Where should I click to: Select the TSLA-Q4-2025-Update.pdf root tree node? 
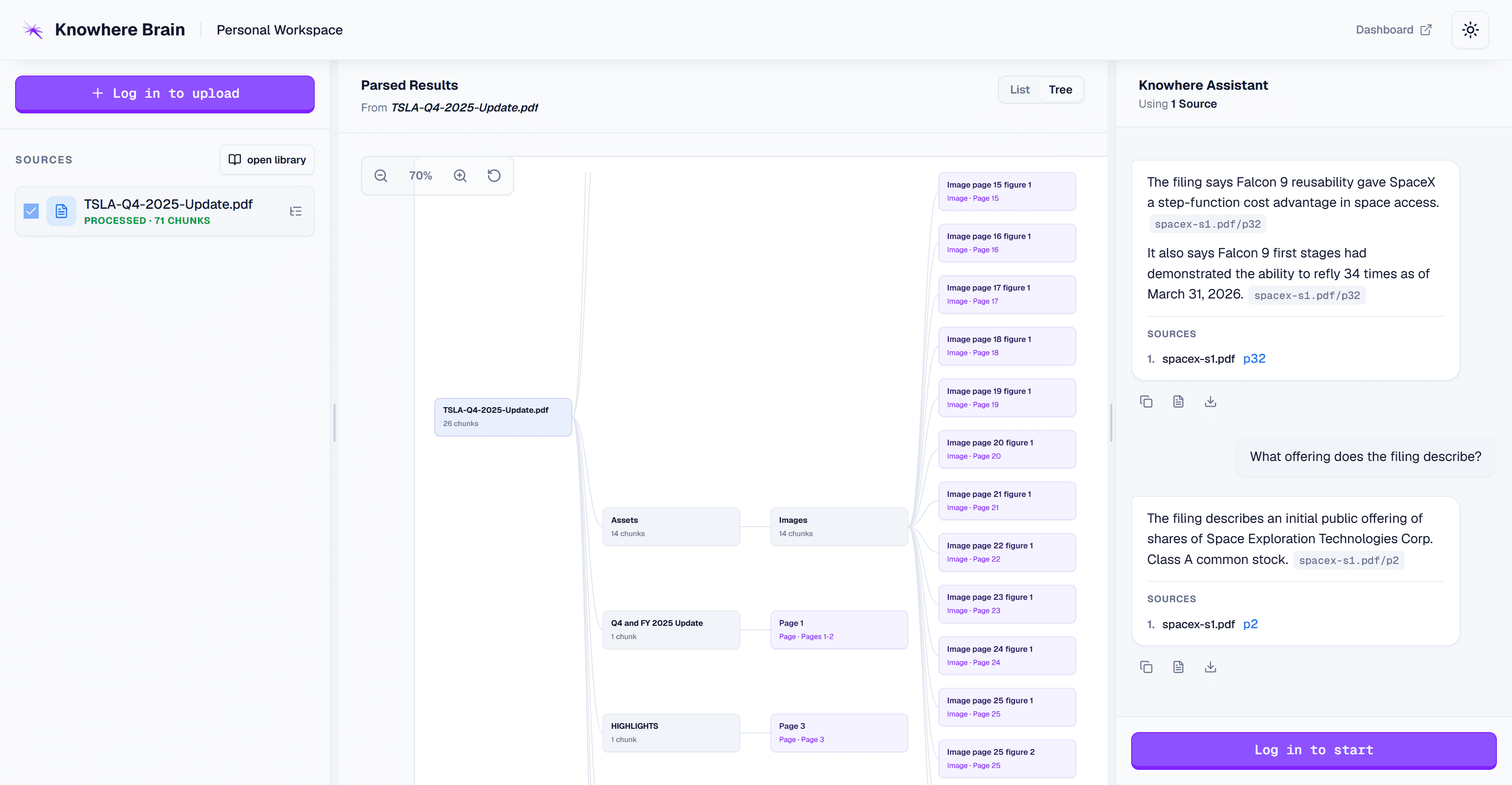(x=503, y=417)
